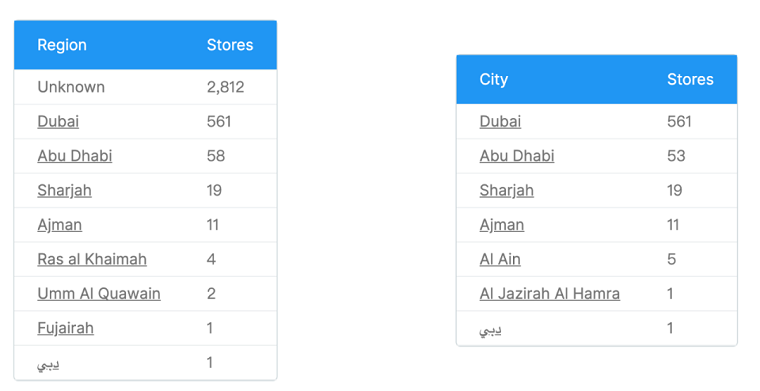760x391 pixels.
Task: Open the Al Jazirah Al Hamra link
Action: tap(550, 294)
